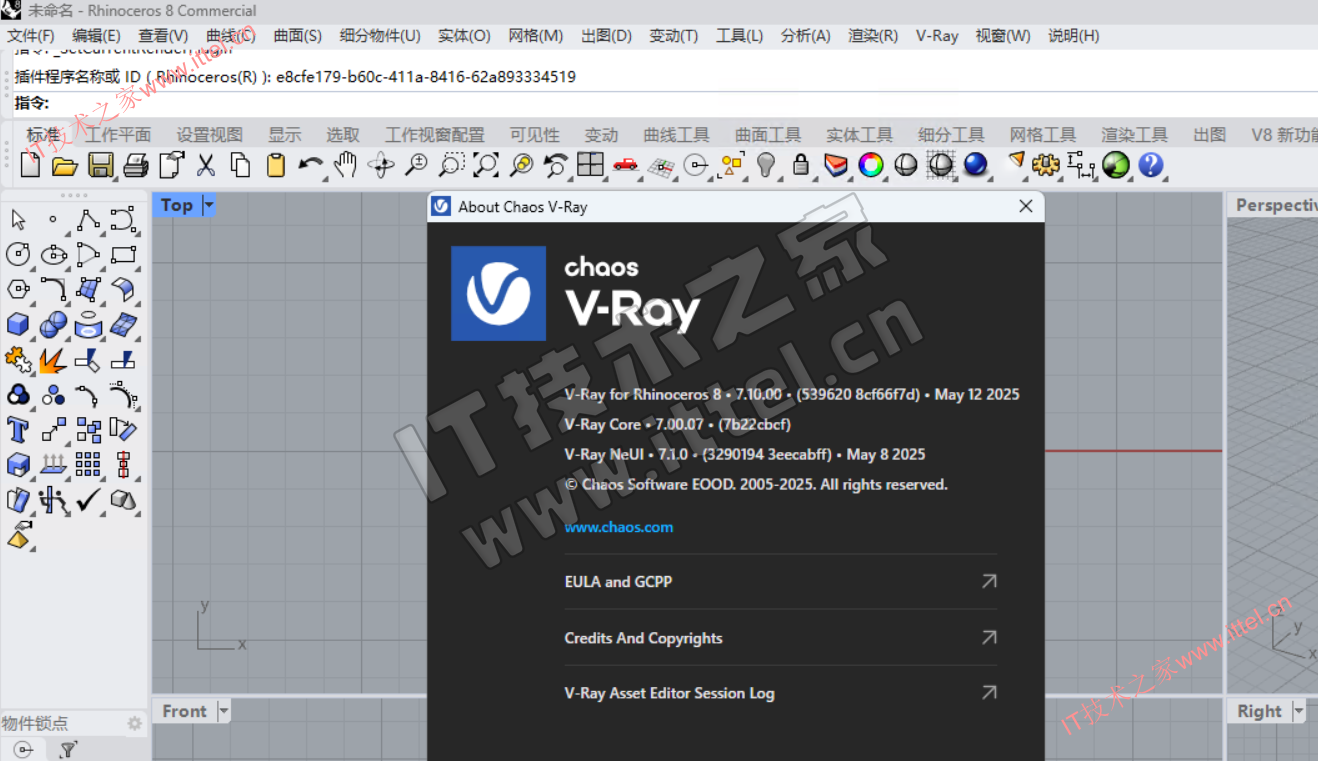Select the Pan hand tool

[x=345, y=165]
